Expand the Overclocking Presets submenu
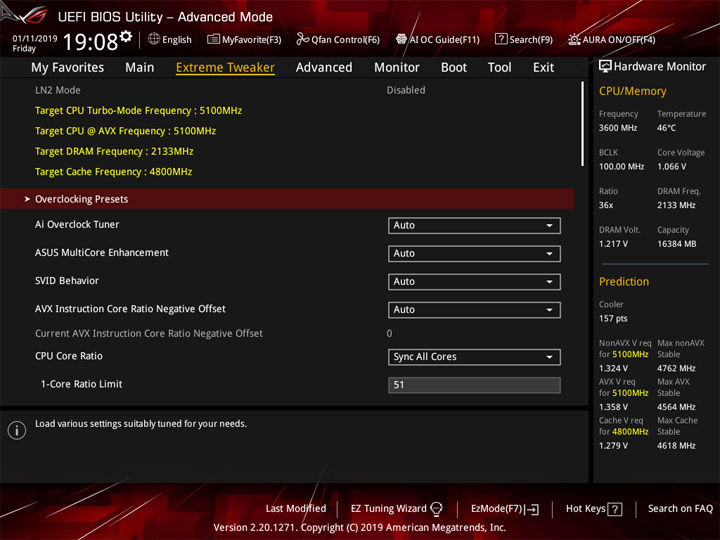The image size is (720, 540). click(287, 199)
